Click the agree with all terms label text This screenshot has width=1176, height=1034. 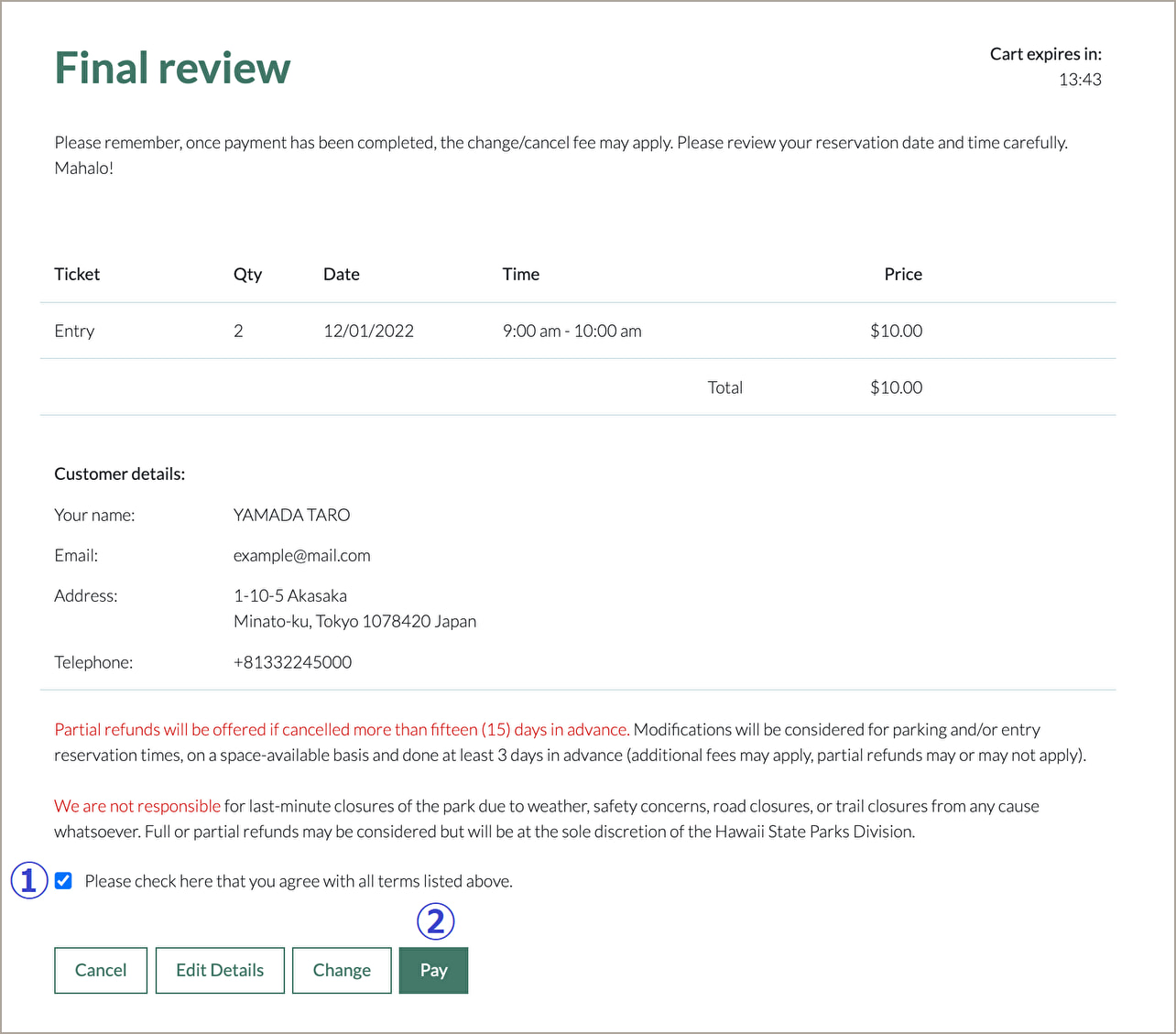point(299,881)
